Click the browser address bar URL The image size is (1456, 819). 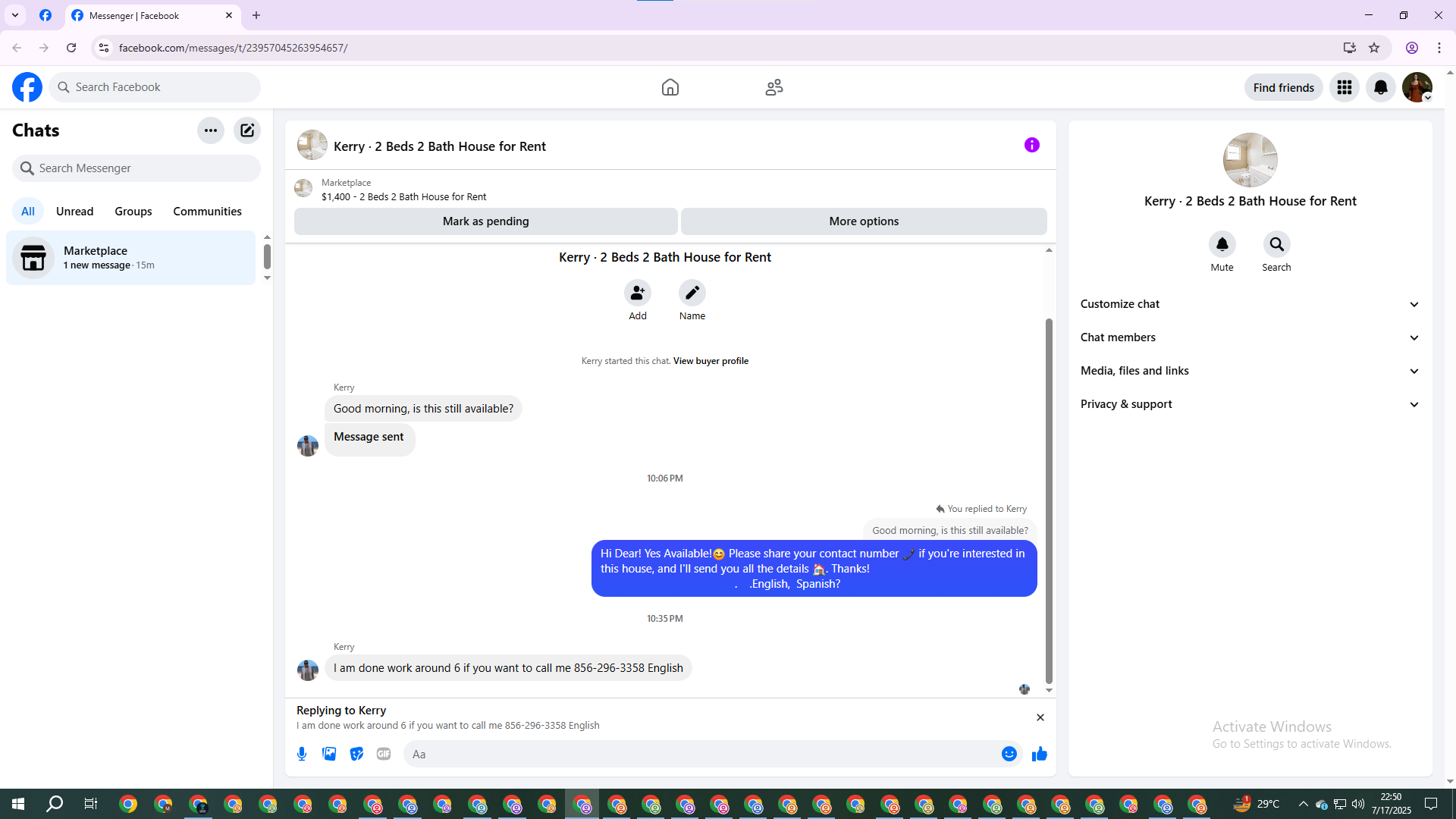coord(233,48)
